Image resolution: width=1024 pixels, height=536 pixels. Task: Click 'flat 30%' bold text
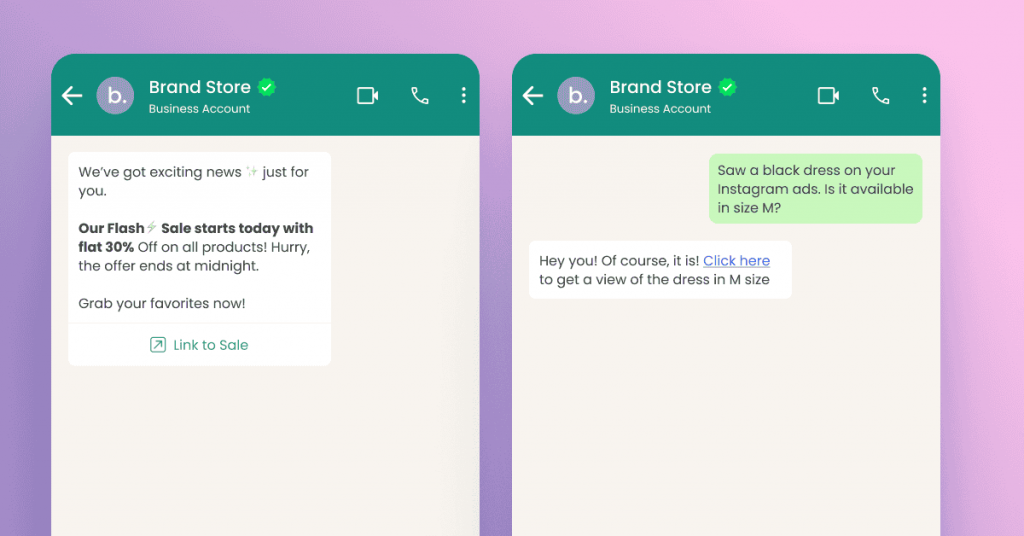pyautogui.click(x=106, y=247)
